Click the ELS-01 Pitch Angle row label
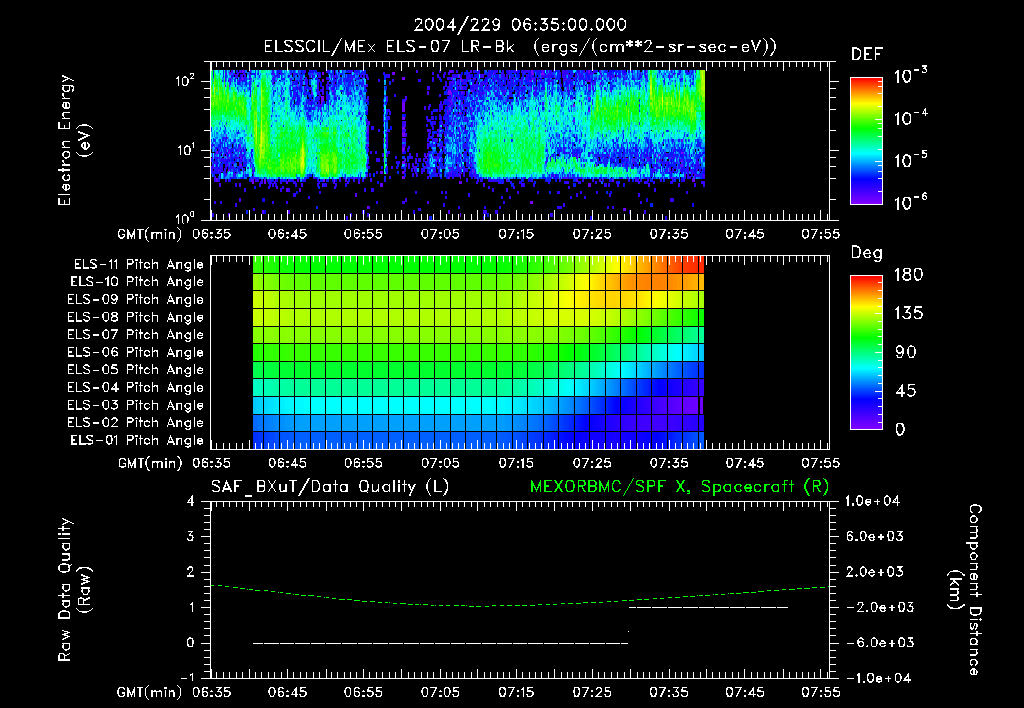 (137, 440)
